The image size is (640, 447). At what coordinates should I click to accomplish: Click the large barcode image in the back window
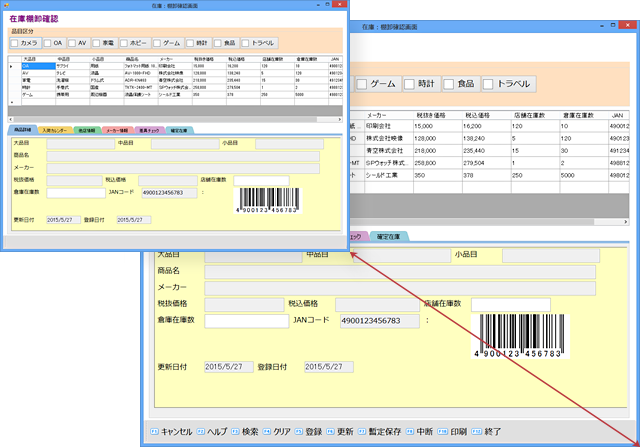pyautogui.click(x=520, y=336)
